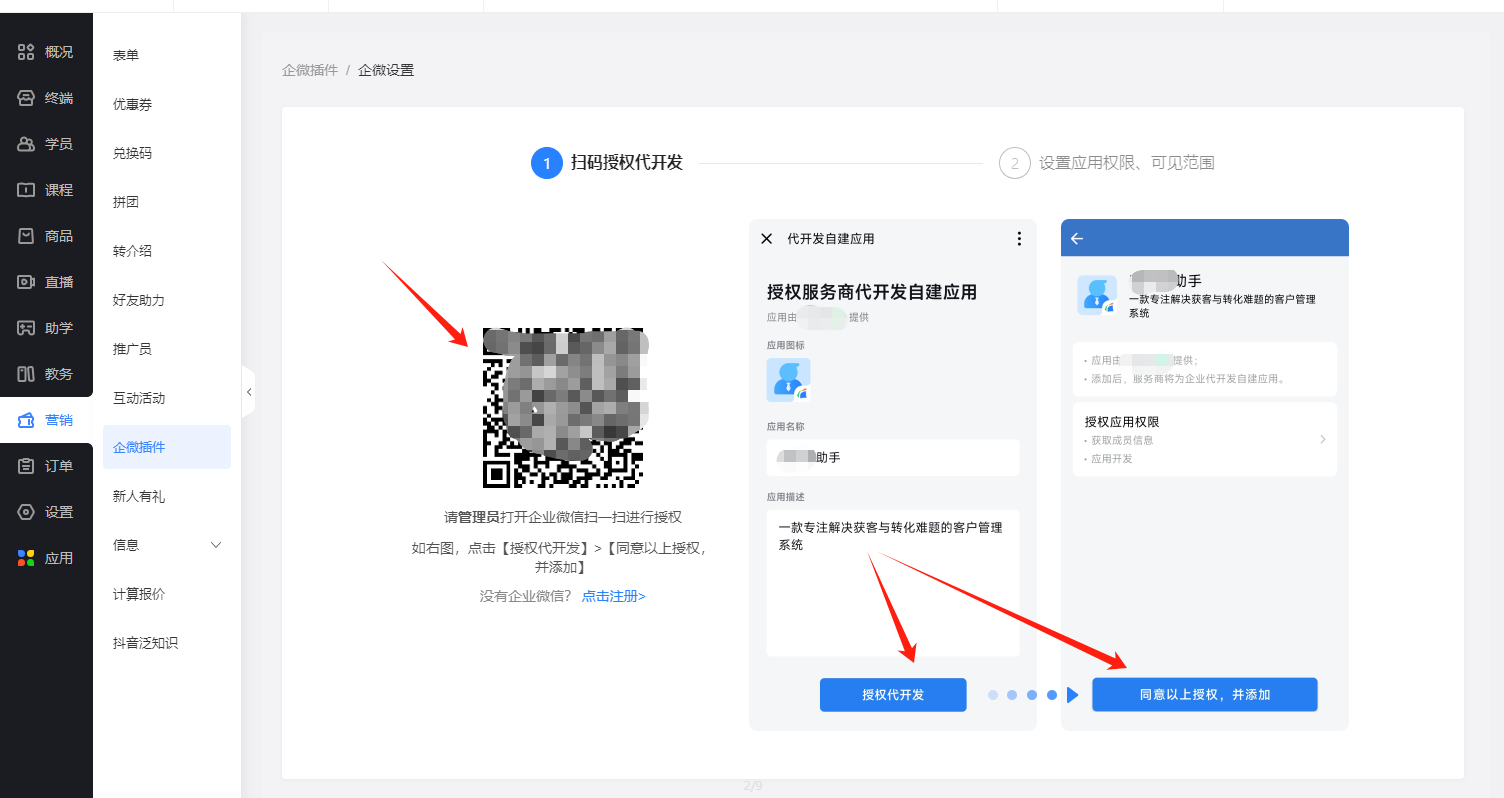The width and height of the screenshot is (1504, 798).
Task: Open the 设置 settings gear icon
Action: coord(26,512)
